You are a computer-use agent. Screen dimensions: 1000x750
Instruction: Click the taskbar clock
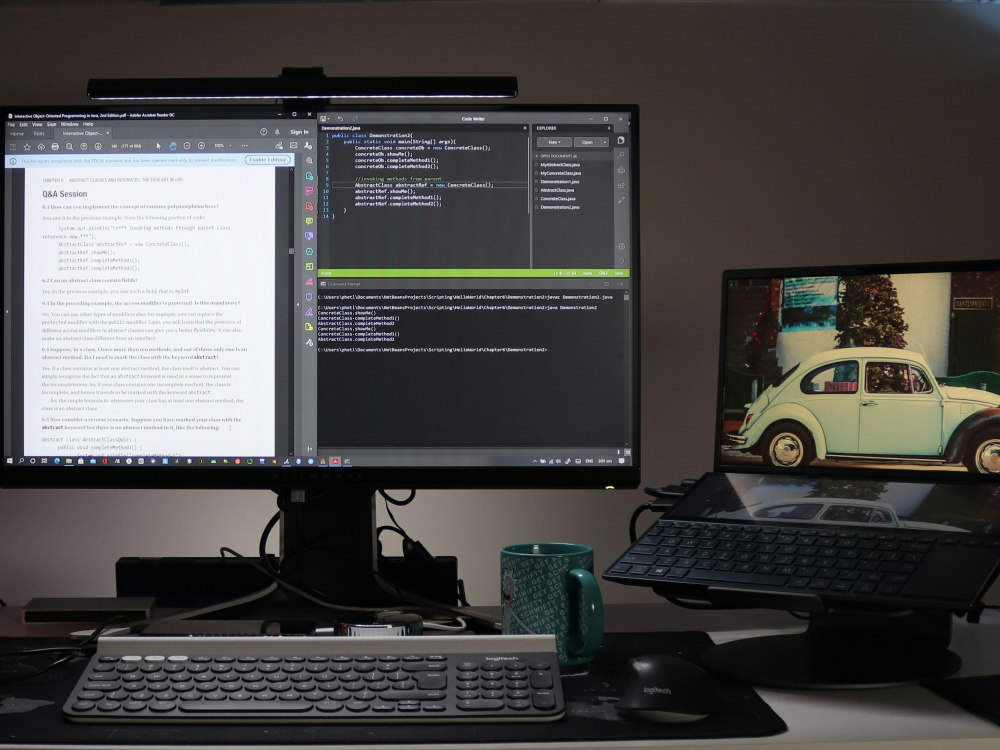pyautogui.click(x=605, y=461)
